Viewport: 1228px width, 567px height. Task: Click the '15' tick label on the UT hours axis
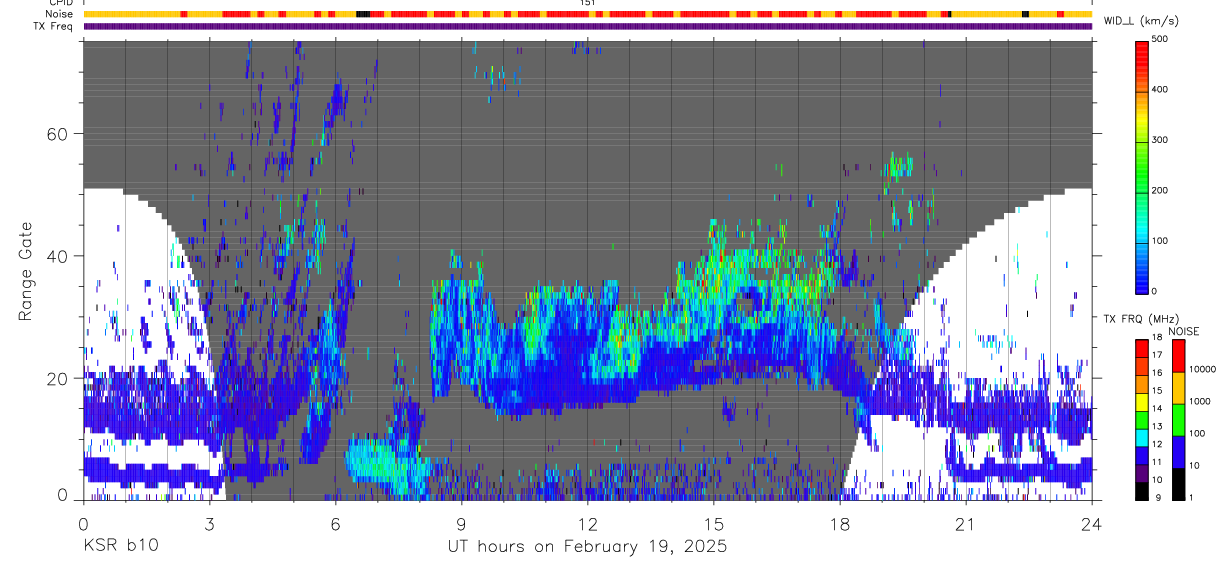[714, 523]
